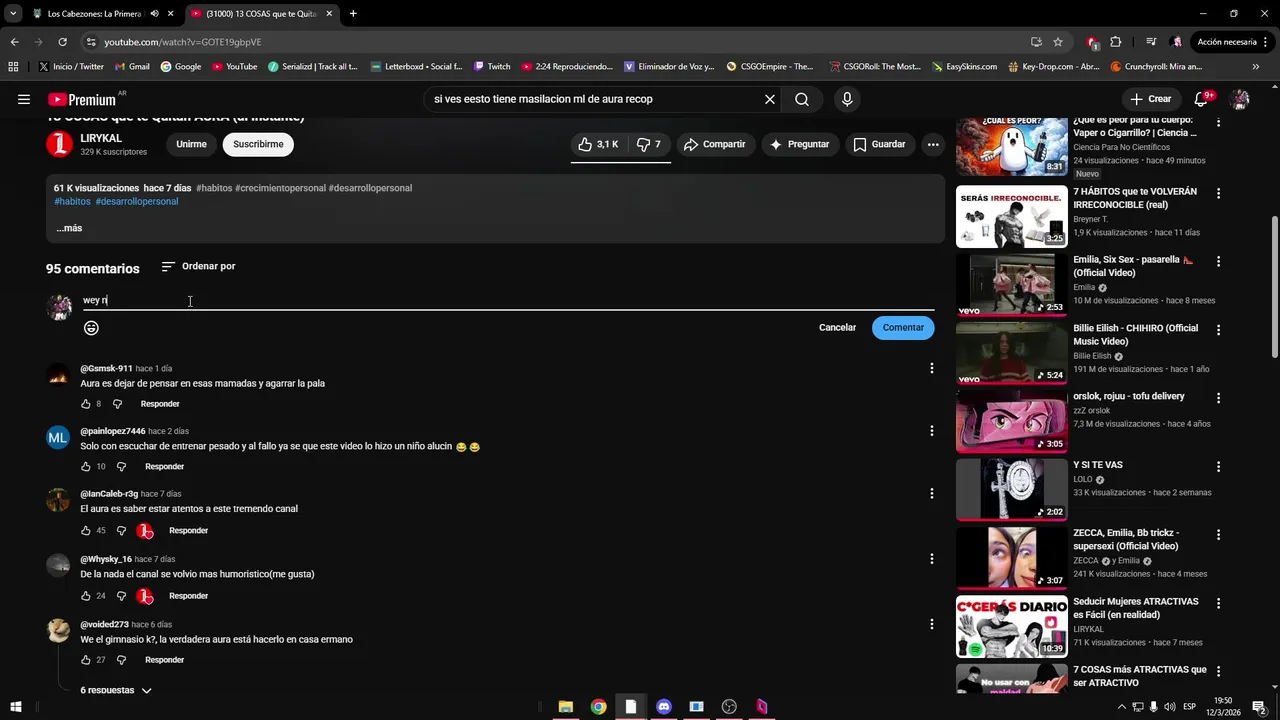1280x720 pixels.
Task: Open the 'Seducir Mujeres ATRACTIVAS' video title
Action: click(x=1136, y=608)
